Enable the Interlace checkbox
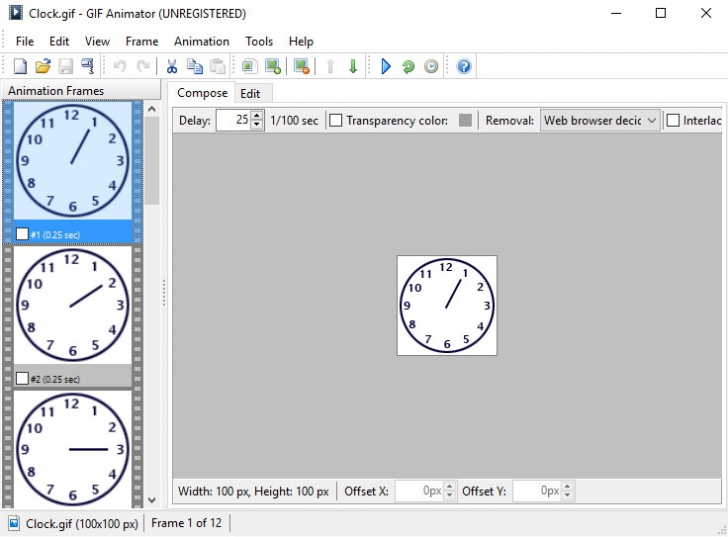The width and height of the screenshot is (728, 537). [673, 121]
